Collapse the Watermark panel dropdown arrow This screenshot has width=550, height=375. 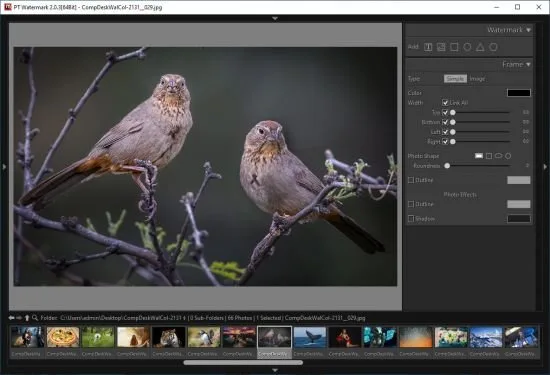pos(528,30)
